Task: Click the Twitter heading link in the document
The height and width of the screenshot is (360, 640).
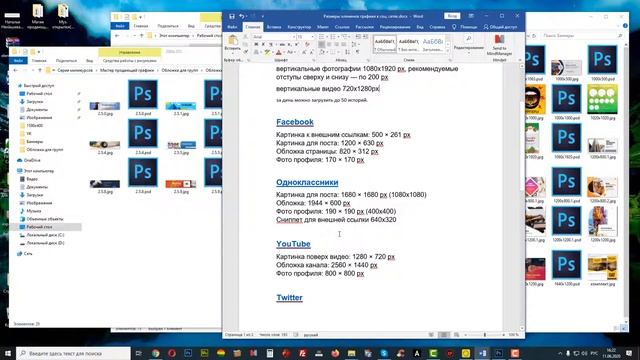Action: pyautogui.click(x=289, y=298)
